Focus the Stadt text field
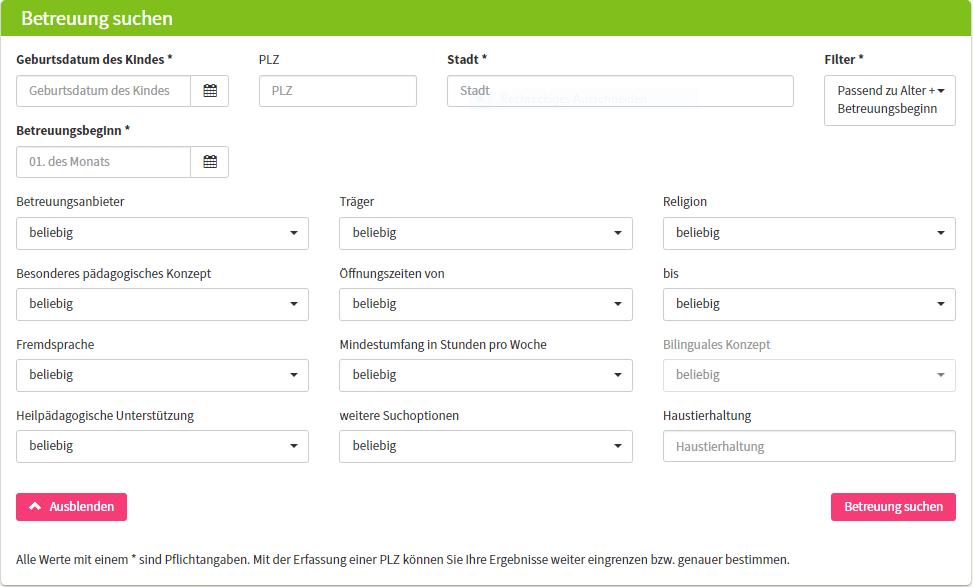 point(619,91)
